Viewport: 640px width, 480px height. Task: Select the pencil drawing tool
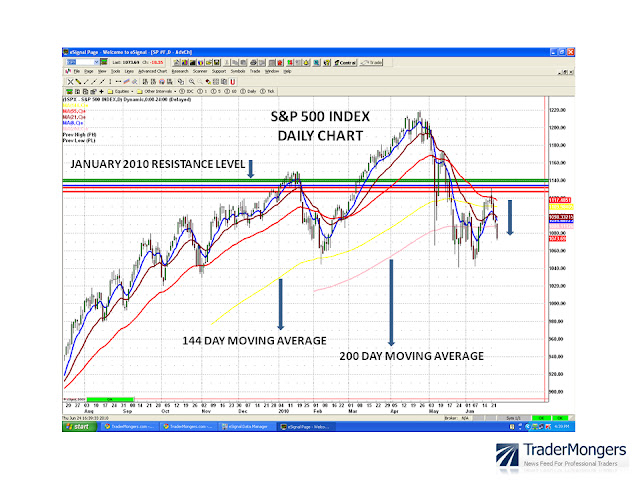pos(78,82)
